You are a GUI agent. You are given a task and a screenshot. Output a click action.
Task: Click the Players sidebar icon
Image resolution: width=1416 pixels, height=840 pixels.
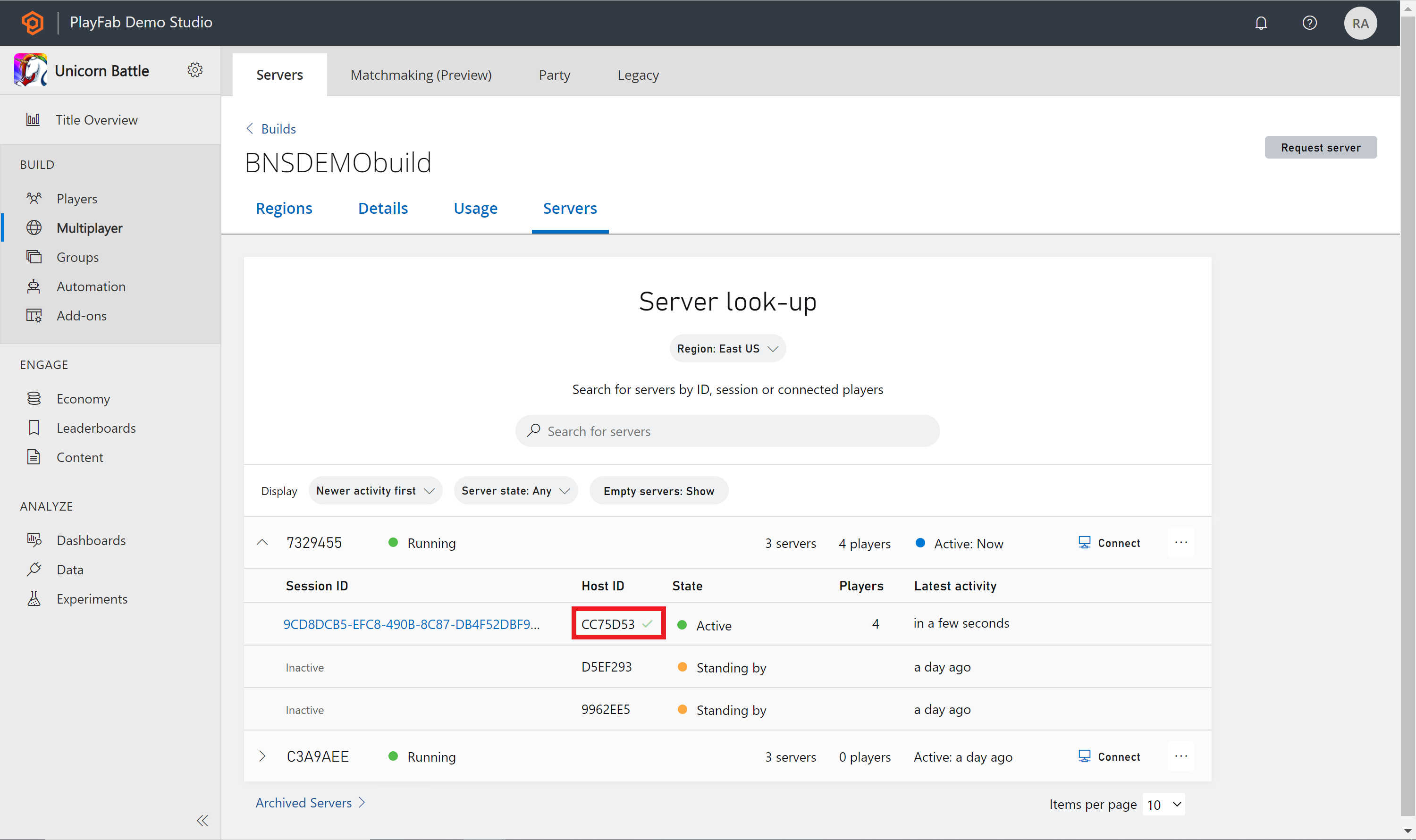pyautogui.click(x=34, y=198)
